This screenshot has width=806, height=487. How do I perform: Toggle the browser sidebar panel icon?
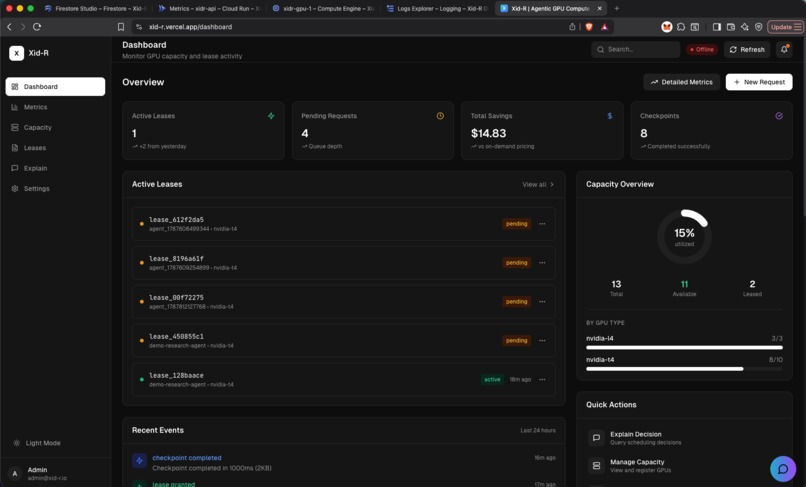(717, 27)
